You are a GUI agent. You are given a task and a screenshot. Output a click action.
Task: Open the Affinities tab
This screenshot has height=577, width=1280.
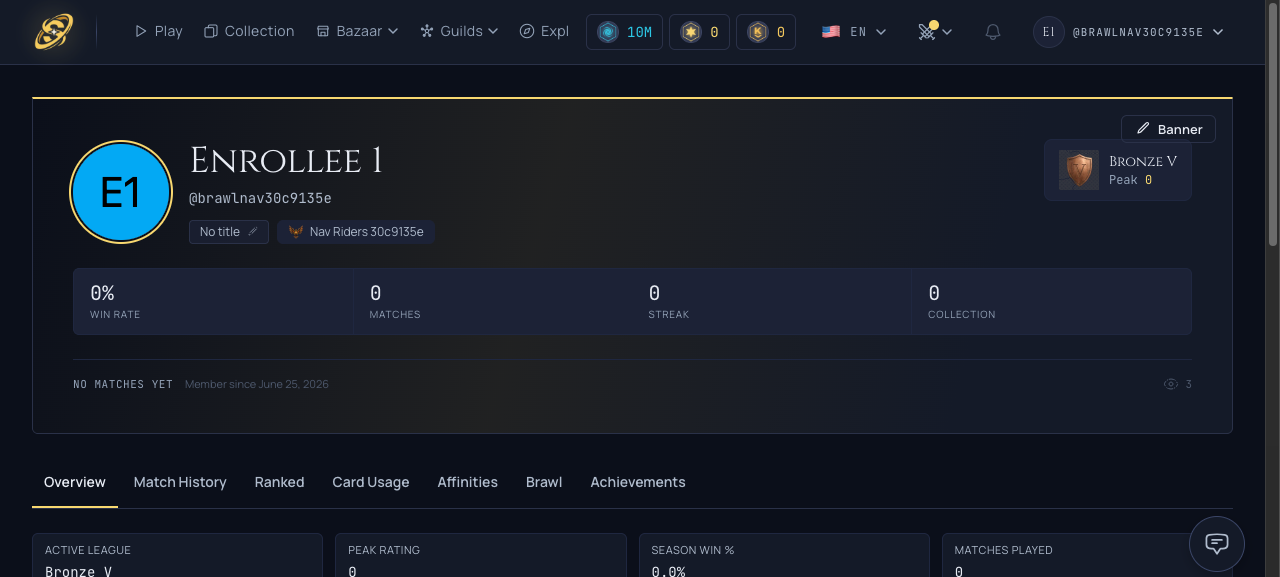(x=467, y=482)
